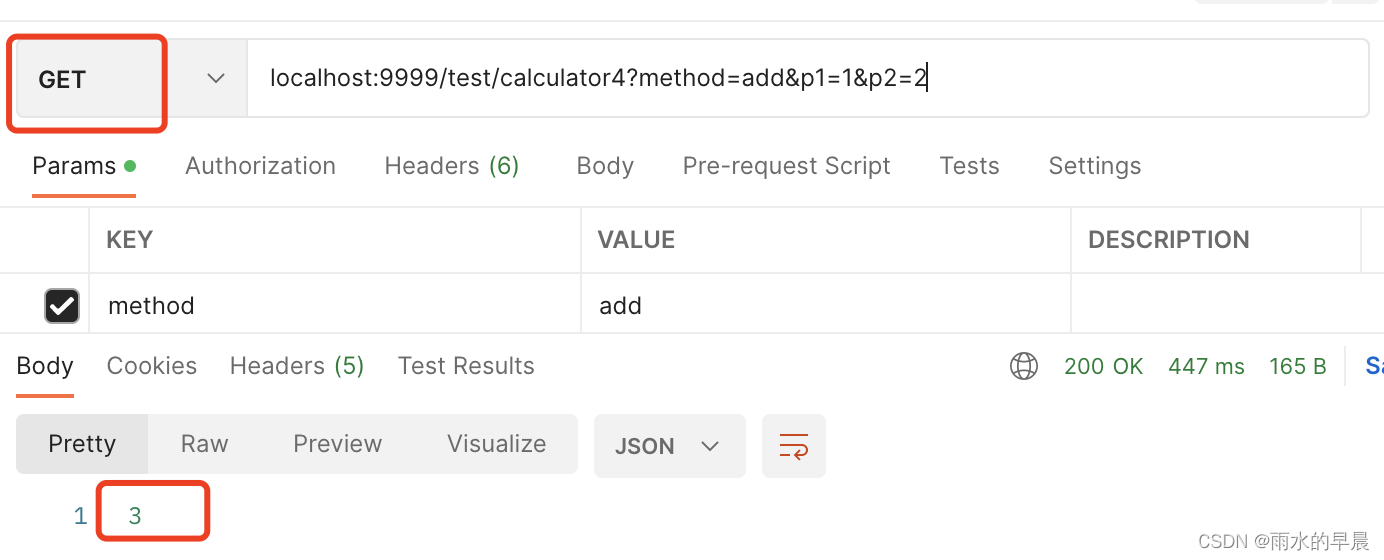Viewport: 1384px width, 560px height.
Task: Switch to Raw response view
Action: coord(204,444)
